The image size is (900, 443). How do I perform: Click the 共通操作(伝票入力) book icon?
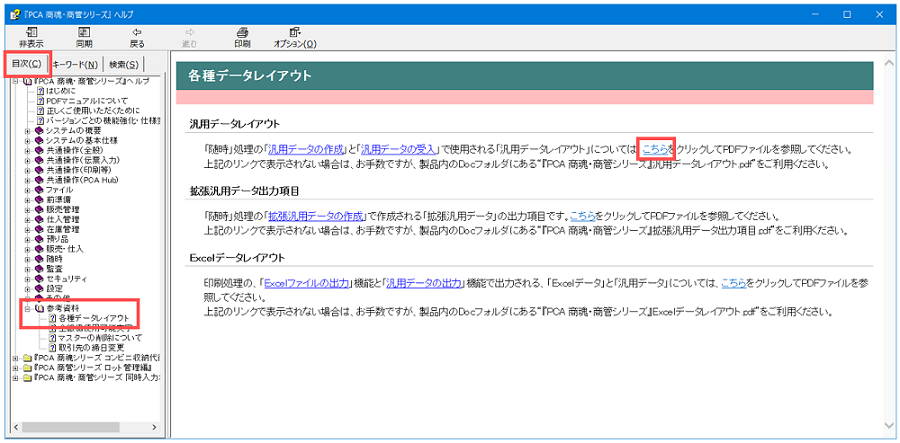(x=39, y=160)
